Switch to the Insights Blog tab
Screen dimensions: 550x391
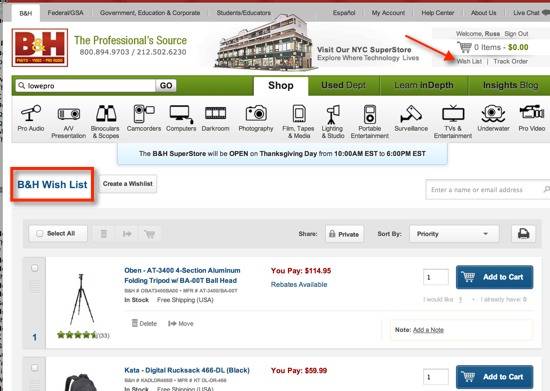click(x=510, y=85)
